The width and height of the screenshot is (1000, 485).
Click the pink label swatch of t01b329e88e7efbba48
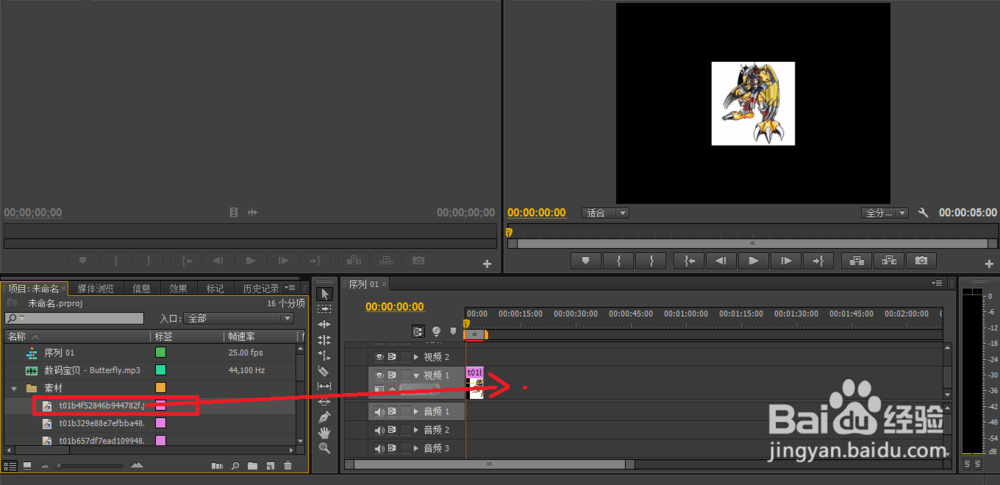point(161,422)
